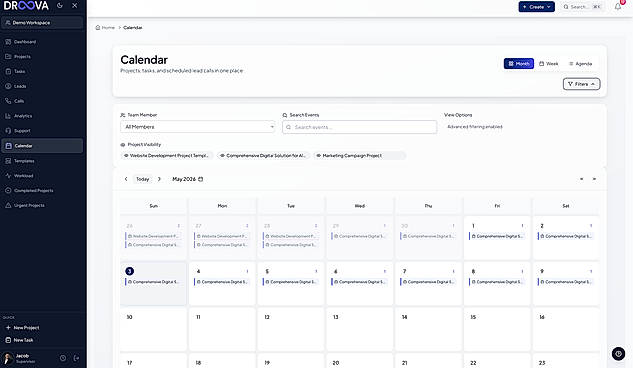633x368 pixels.
Task: Open Analytics in the sidebar
Action: (x=42, y=116)
